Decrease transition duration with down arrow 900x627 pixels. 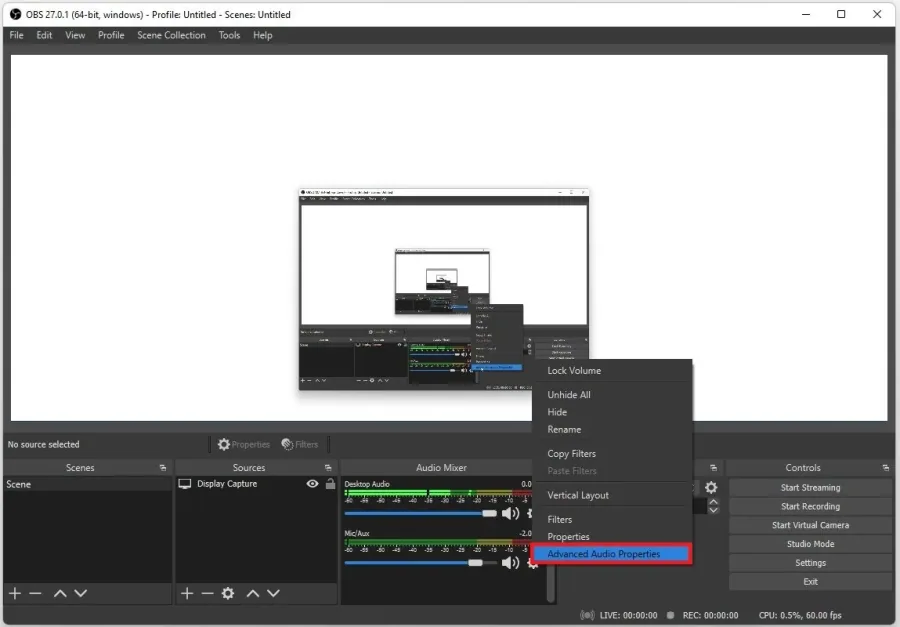[x=713, y=510]
